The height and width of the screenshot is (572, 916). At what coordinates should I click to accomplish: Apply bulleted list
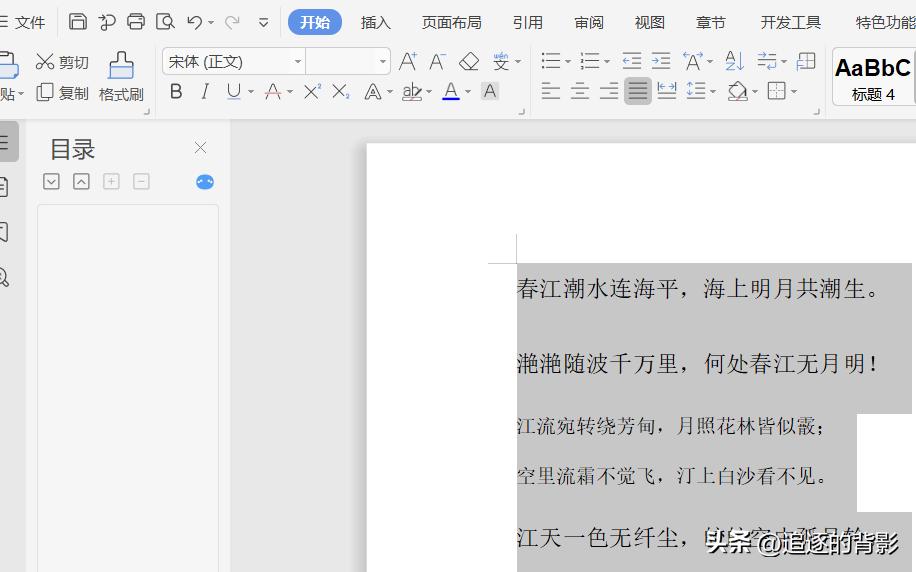tap(550, 61)
